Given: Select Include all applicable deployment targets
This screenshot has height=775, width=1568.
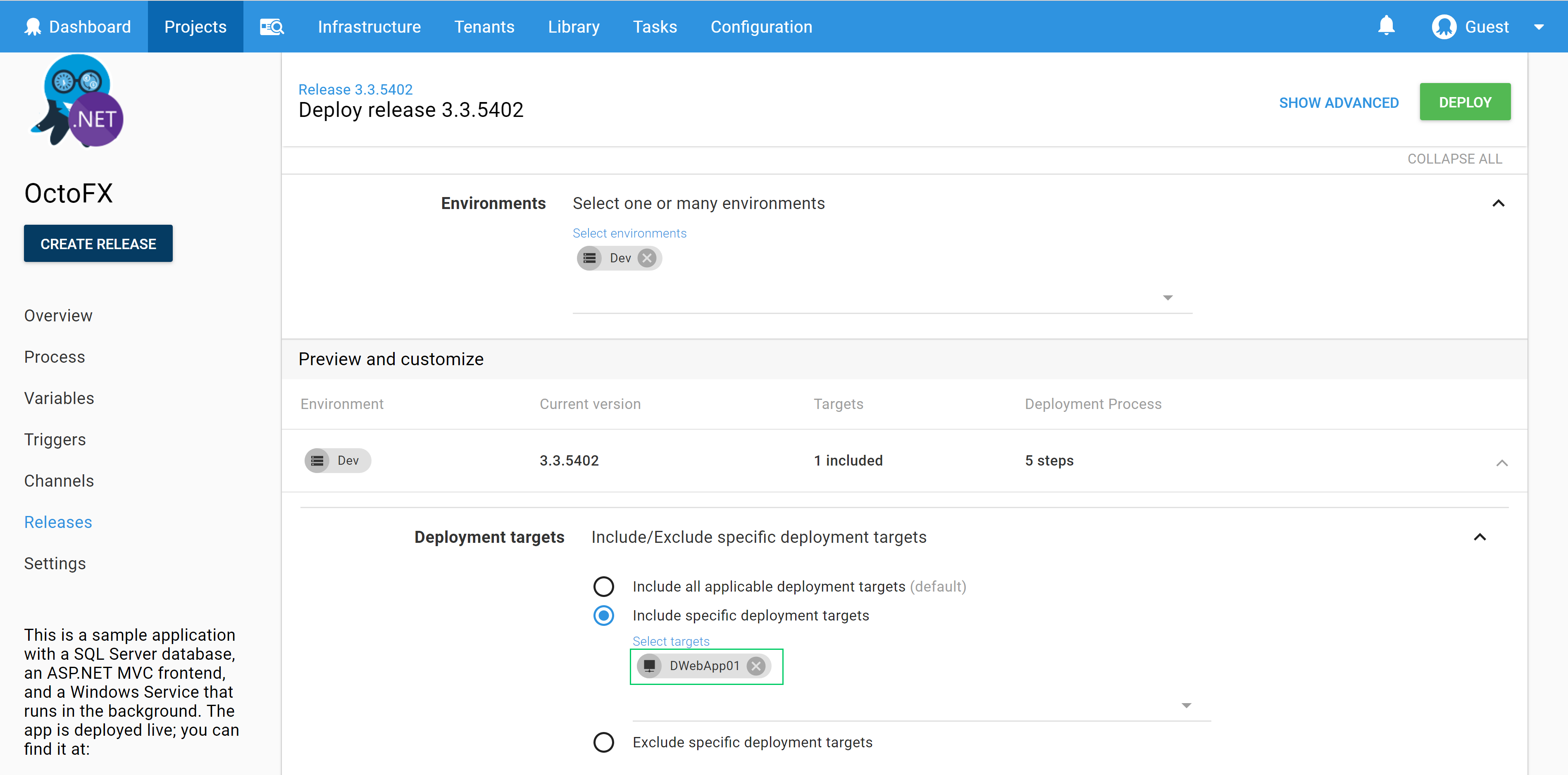Looking at the screenshot, I should (604, 587).
